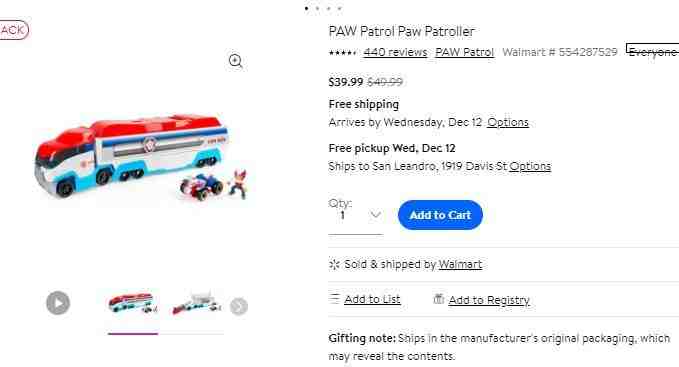Select the first truck thumbnail image

click(x=133, y=303)
